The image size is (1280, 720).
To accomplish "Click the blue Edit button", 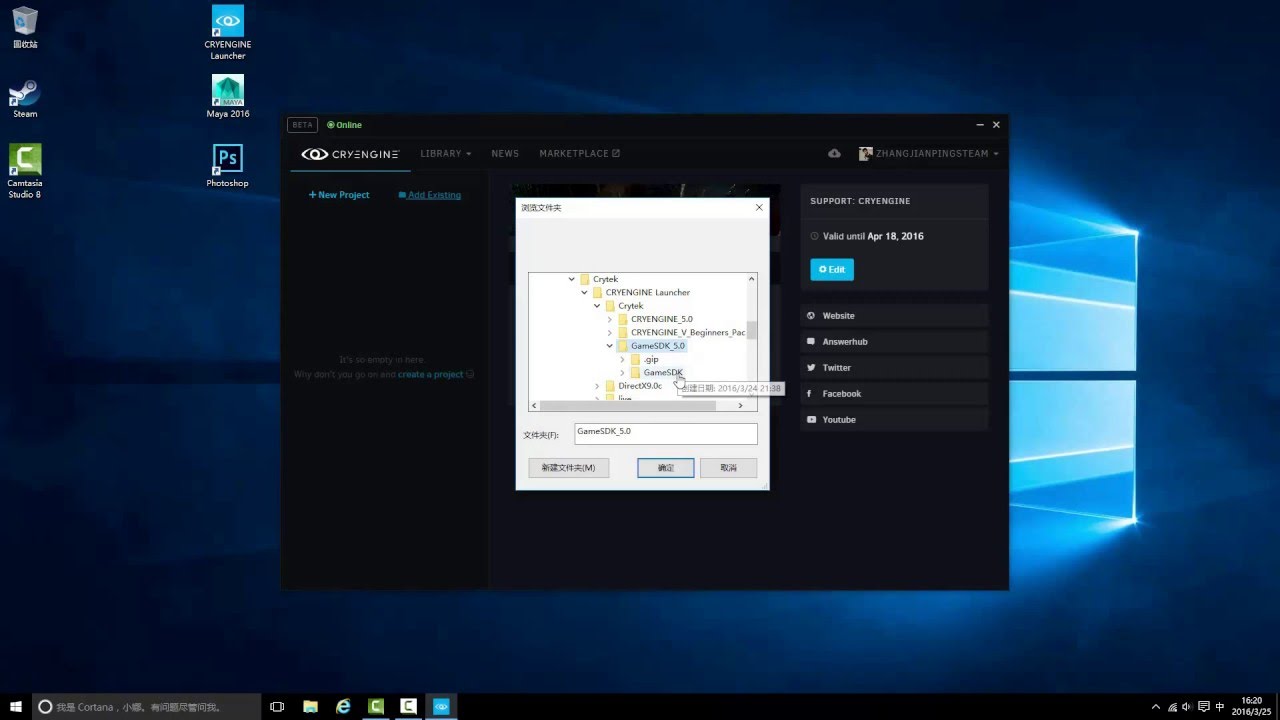I will (832, 270).
